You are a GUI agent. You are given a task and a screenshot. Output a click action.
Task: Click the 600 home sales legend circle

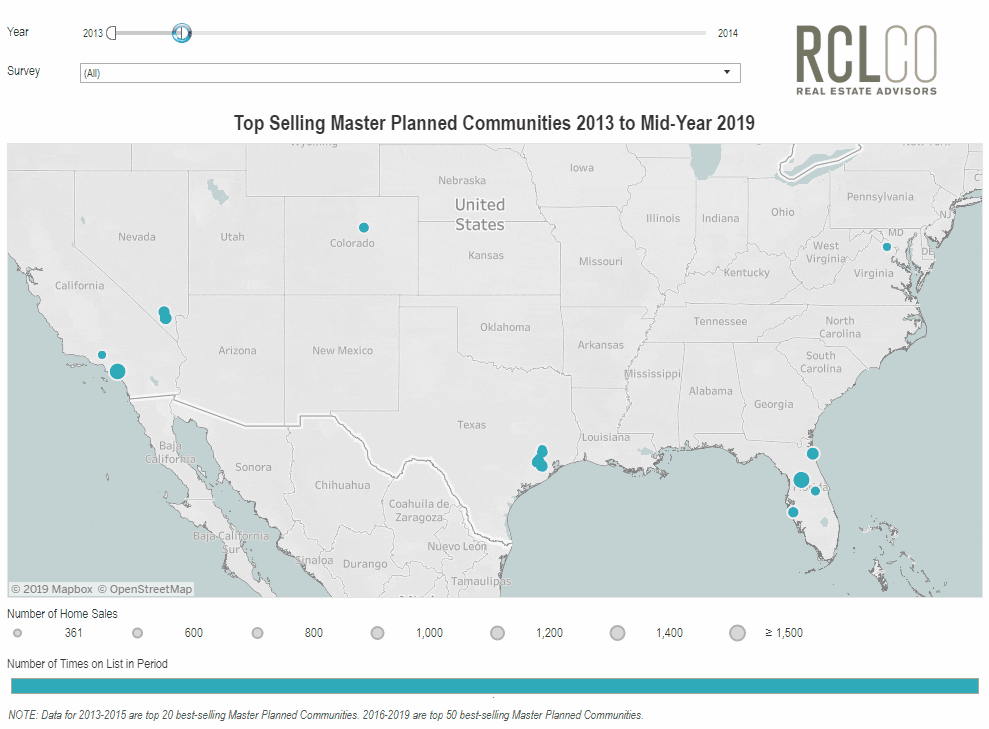point(138,633)
